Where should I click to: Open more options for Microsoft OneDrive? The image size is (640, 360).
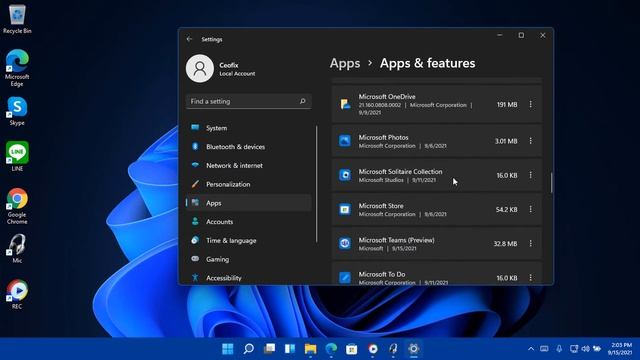(x=531, y=104)
